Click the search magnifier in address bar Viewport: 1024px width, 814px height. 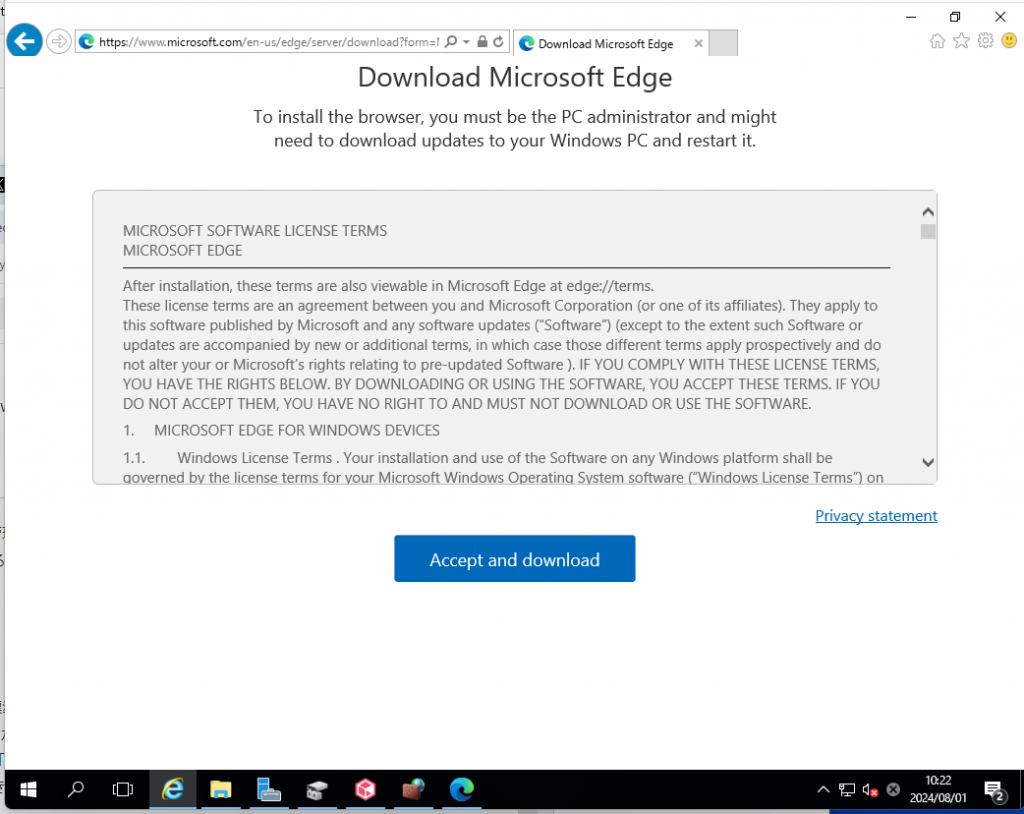tap(451, 42)
